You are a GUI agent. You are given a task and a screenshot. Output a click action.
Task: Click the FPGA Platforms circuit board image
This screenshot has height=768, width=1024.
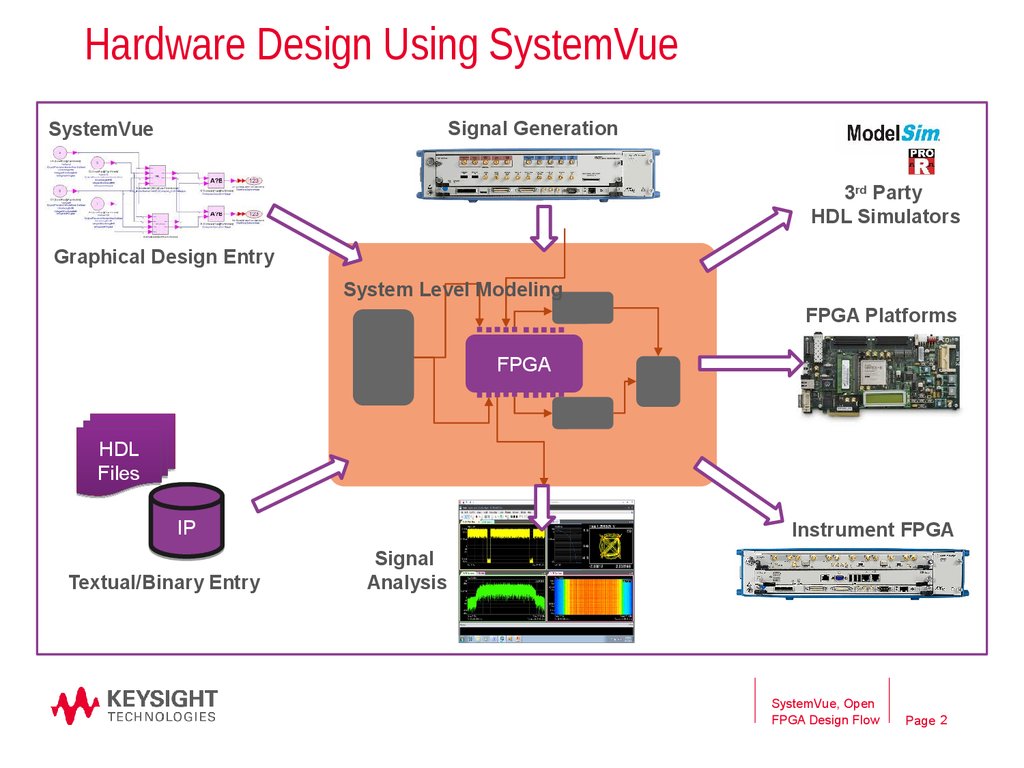879,374
